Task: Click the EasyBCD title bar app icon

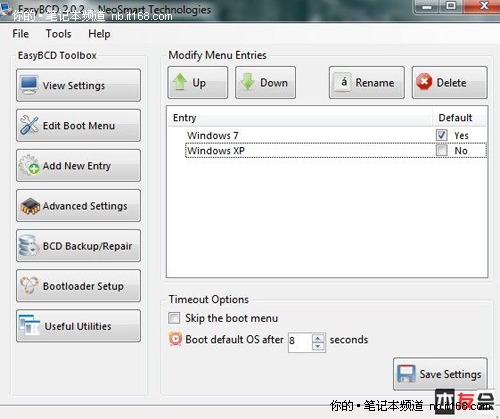Action: tap(5, 9)
